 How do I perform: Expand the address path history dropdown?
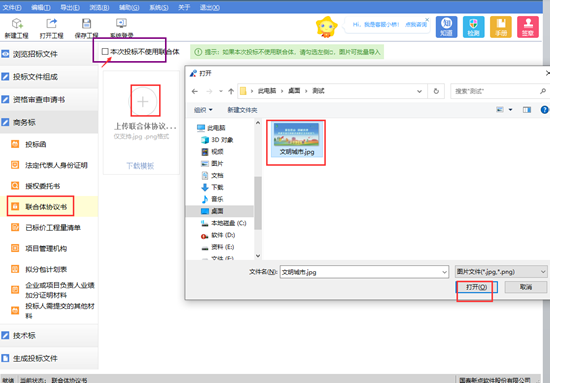click(419, 91)
